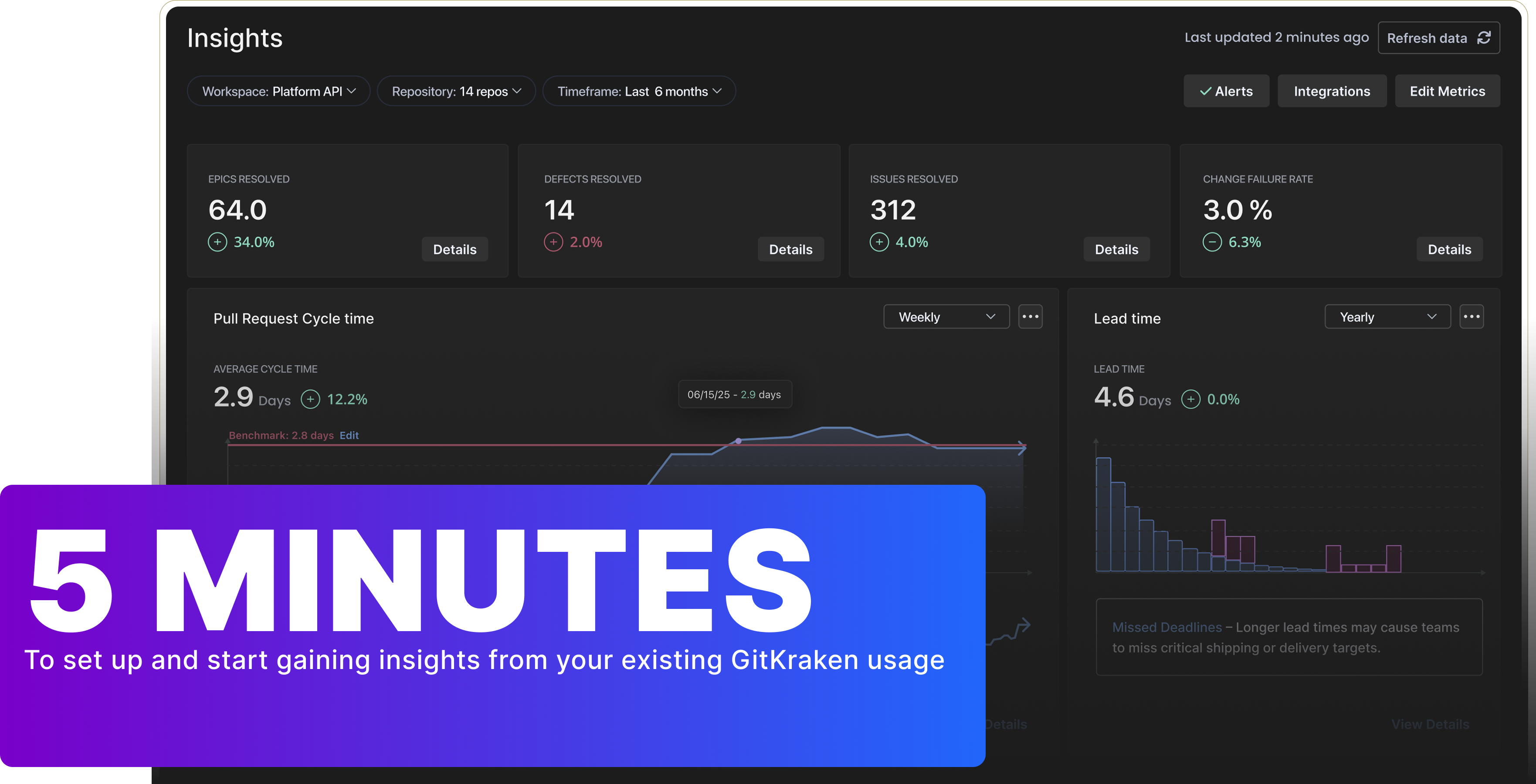Screen dimensions: 1536x784
Task: Click the 64.0 Epics Resolved value
Action: [x=237, y=210]
